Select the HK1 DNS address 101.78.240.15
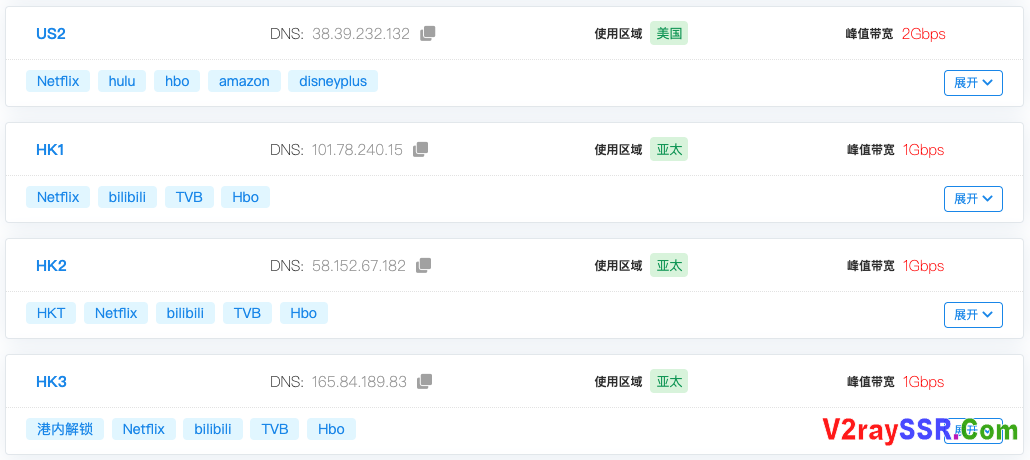 coord(357,150)
